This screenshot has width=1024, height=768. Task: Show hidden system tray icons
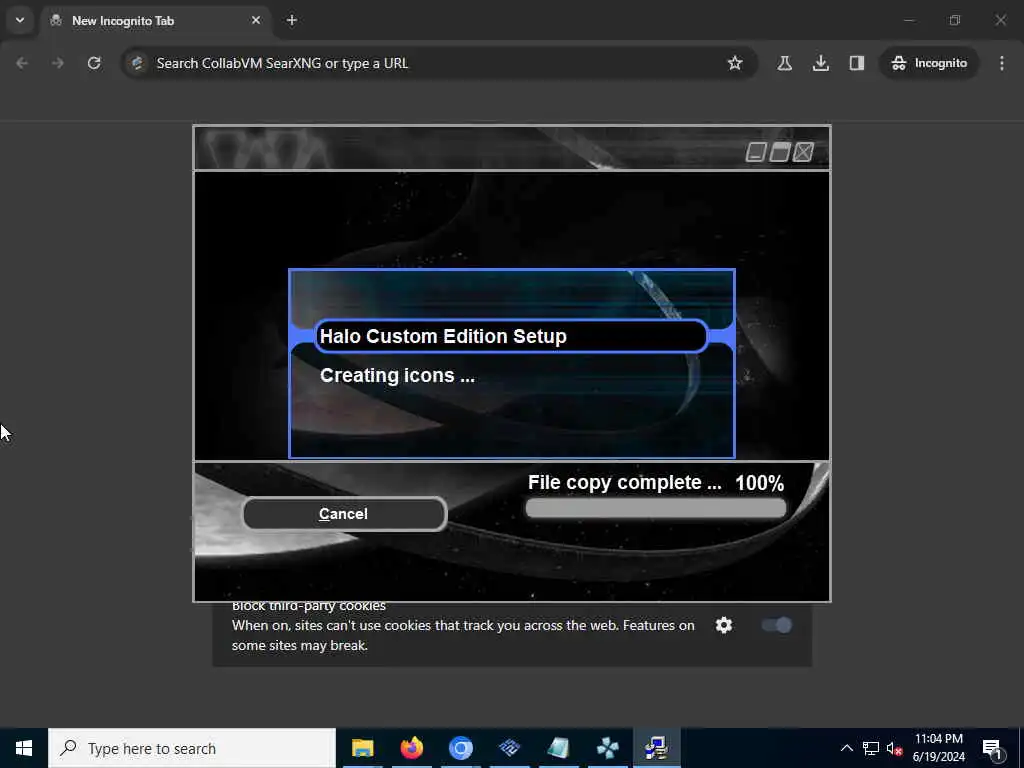[x=846, y=748]
